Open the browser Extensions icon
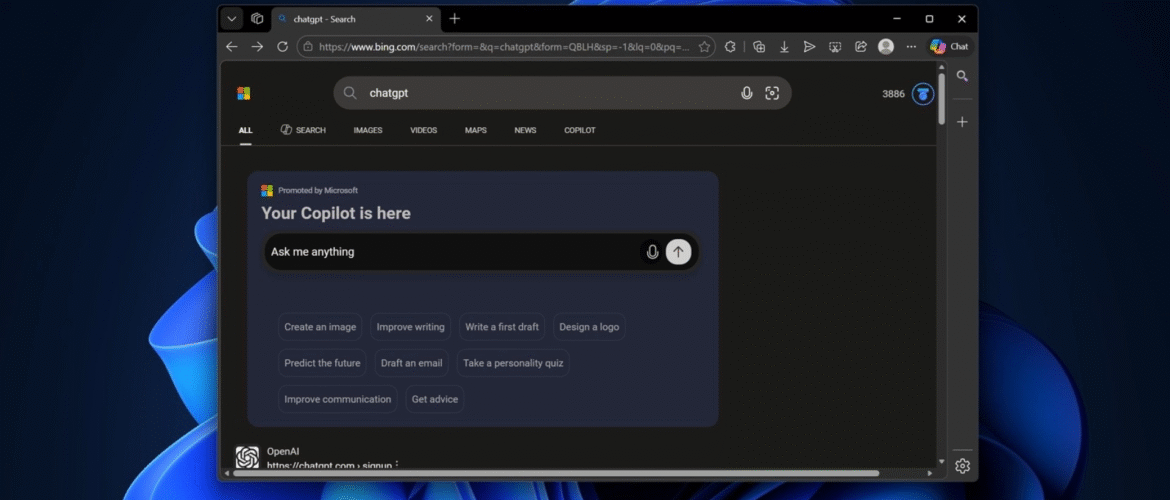The height and width of the screenshot is (500, 1170). [730, 46]
